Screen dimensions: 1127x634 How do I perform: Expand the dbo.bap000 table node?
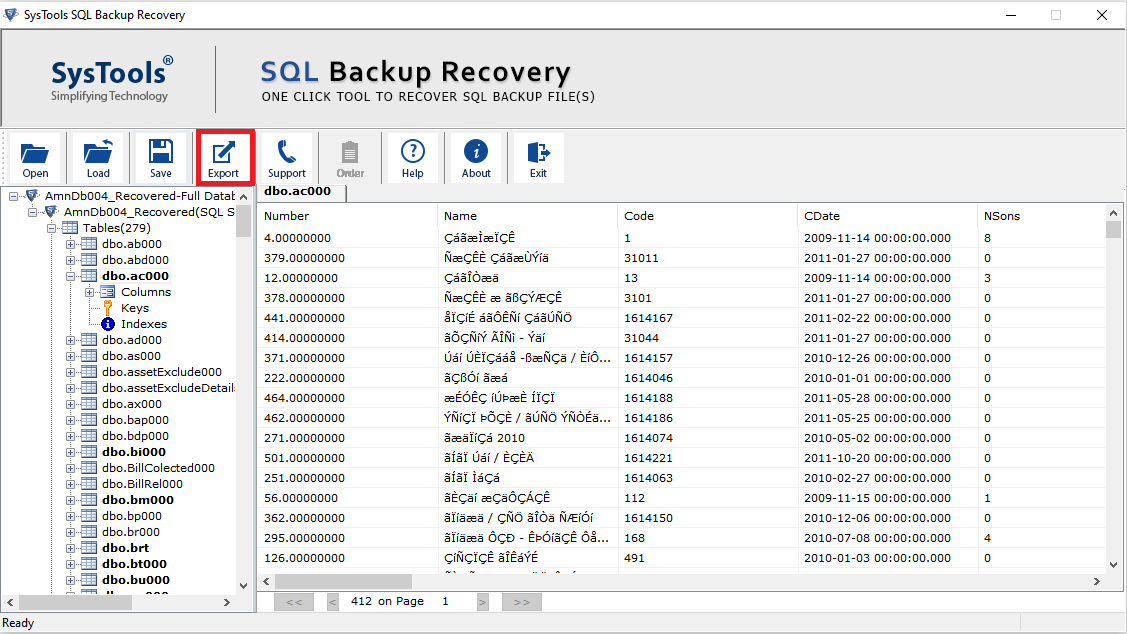[x=70, y=420]
